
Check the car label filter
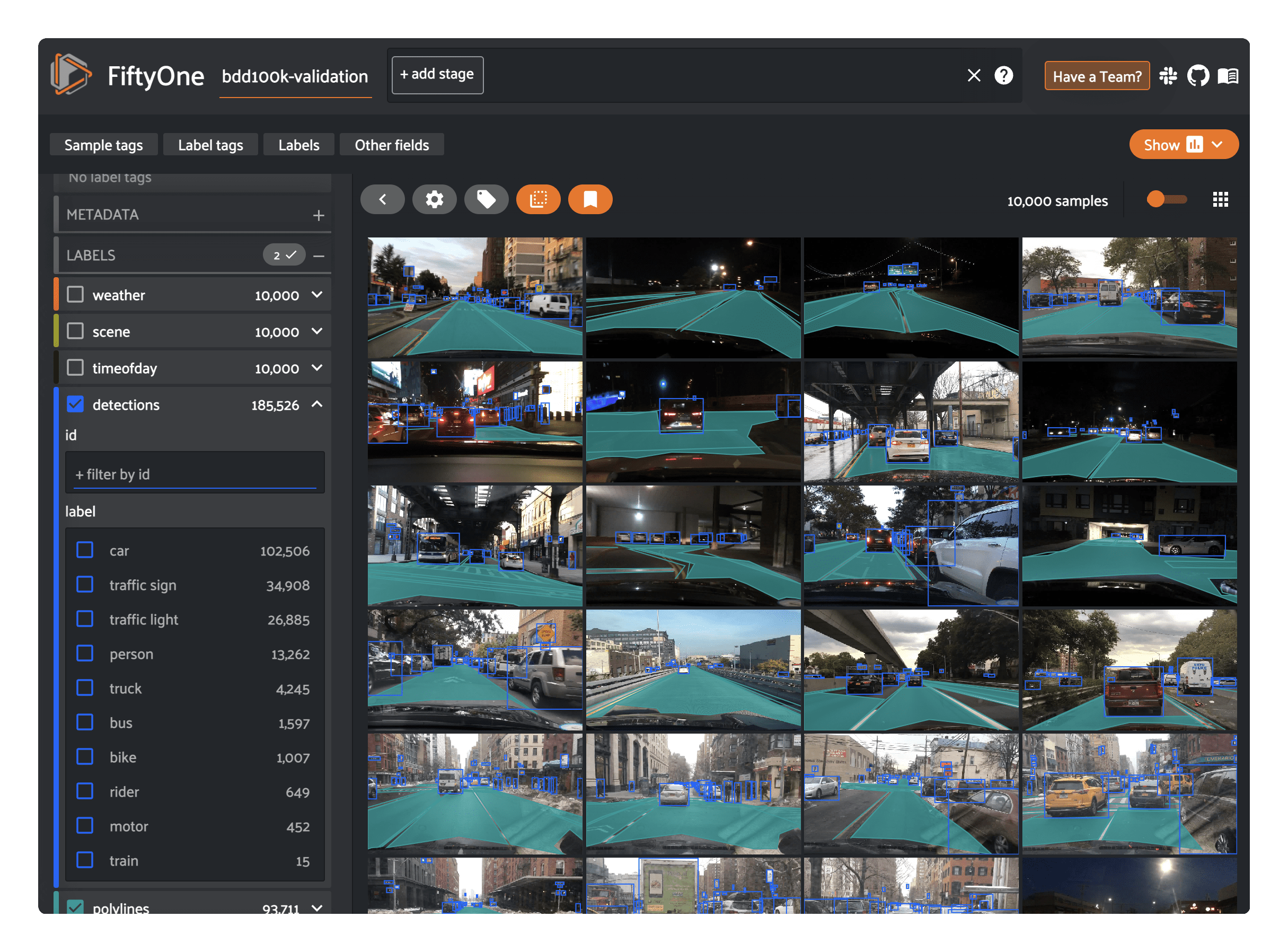pyautogui.click(x=85, y=550)
